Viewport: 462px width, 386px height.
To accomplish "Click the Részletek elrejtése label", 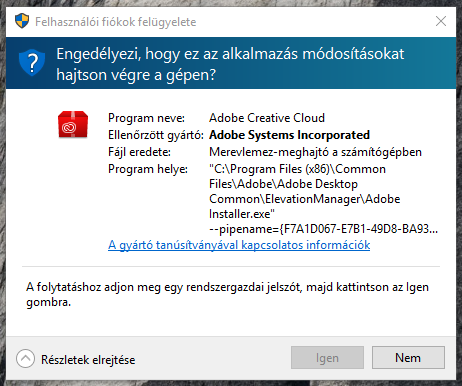I will [x=88, y=360].
